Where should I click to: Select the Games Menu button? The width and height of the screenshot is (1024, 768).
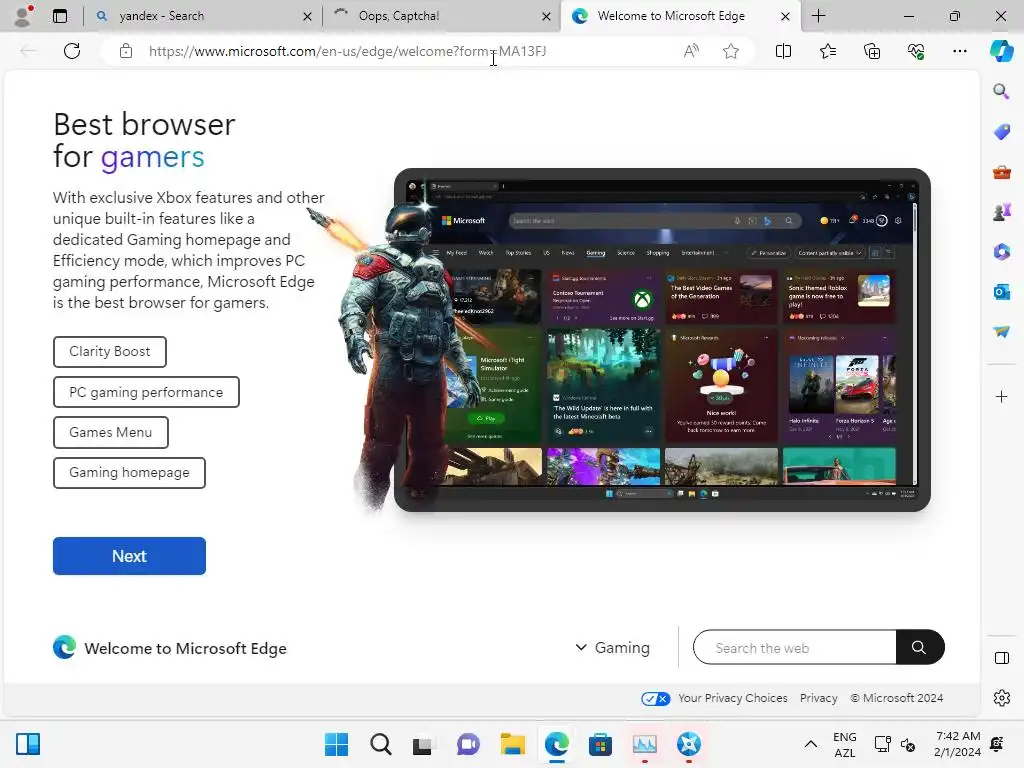(110, 432)
